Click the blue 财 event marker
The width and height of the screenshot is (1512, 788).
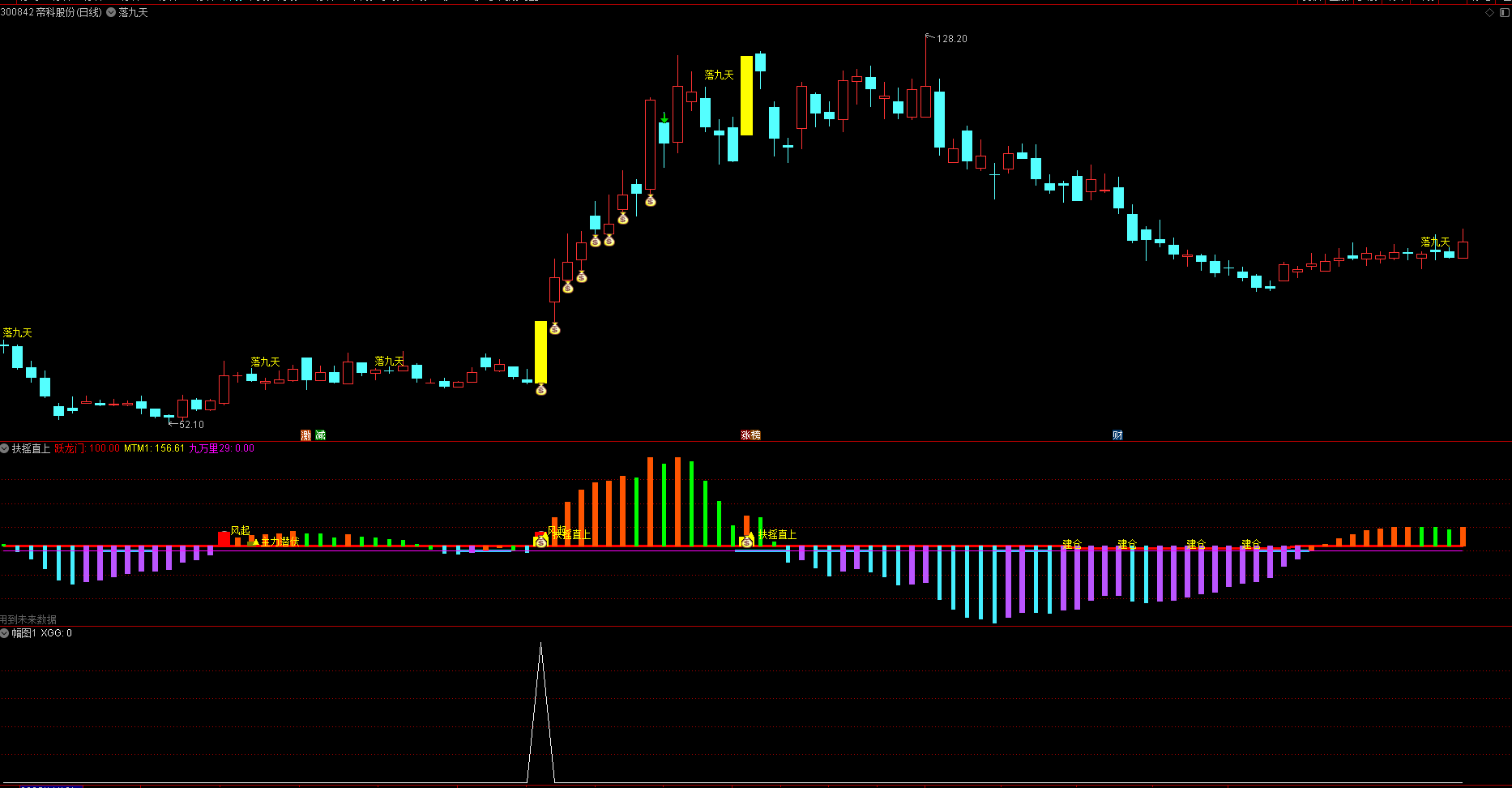click(1117, 435)
